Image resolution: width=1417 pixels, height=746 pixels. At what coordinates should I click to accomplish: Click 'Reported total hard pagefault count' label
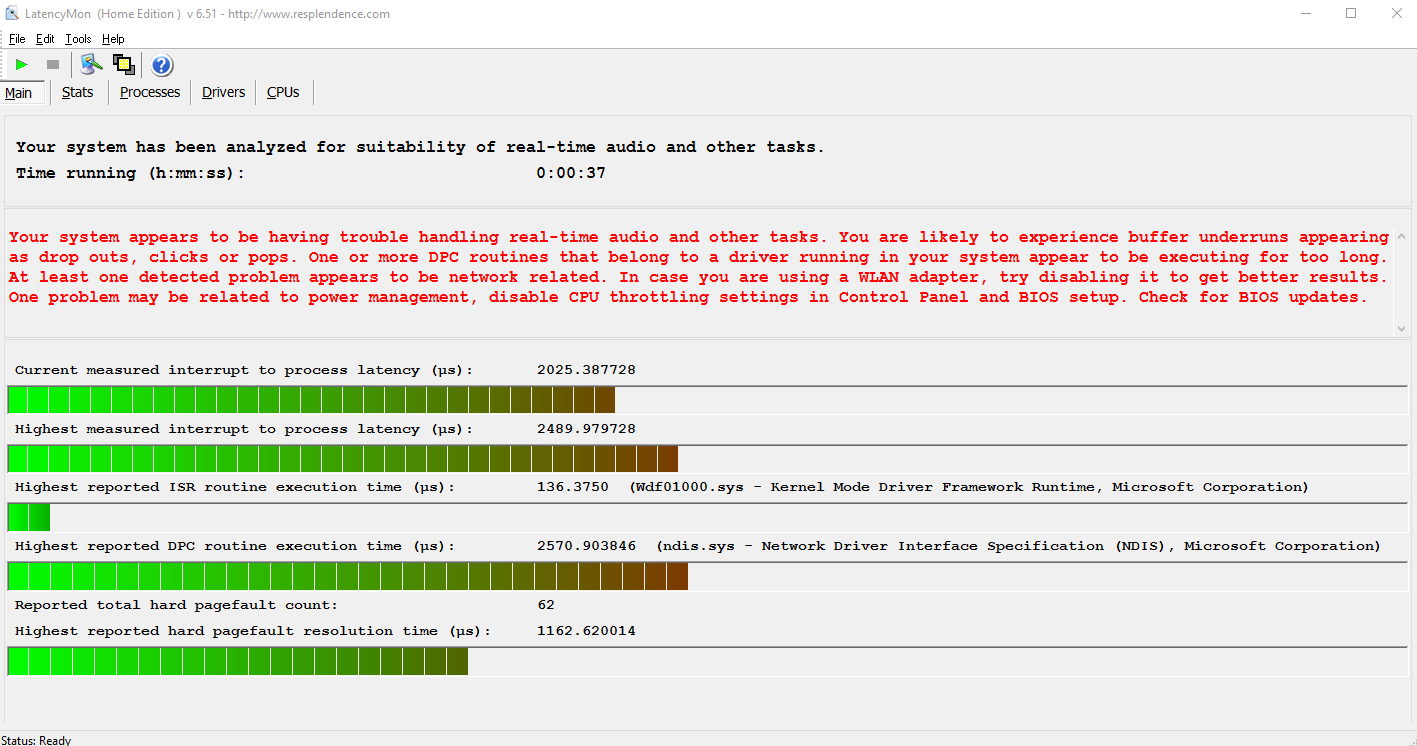(177, 605)
